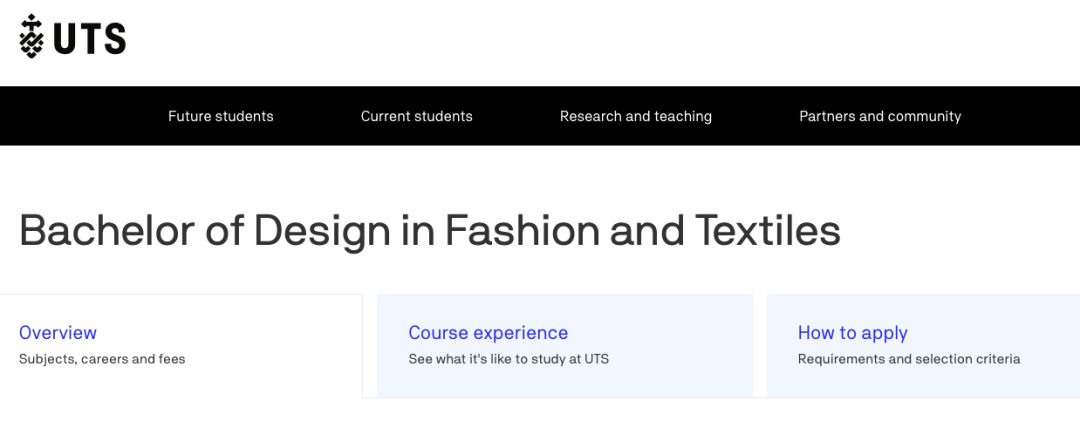This screenshot has height=441, width=1080.
Task: Switch to the Course experience tab
Action: pyautogui.click(x=488, y=333)
